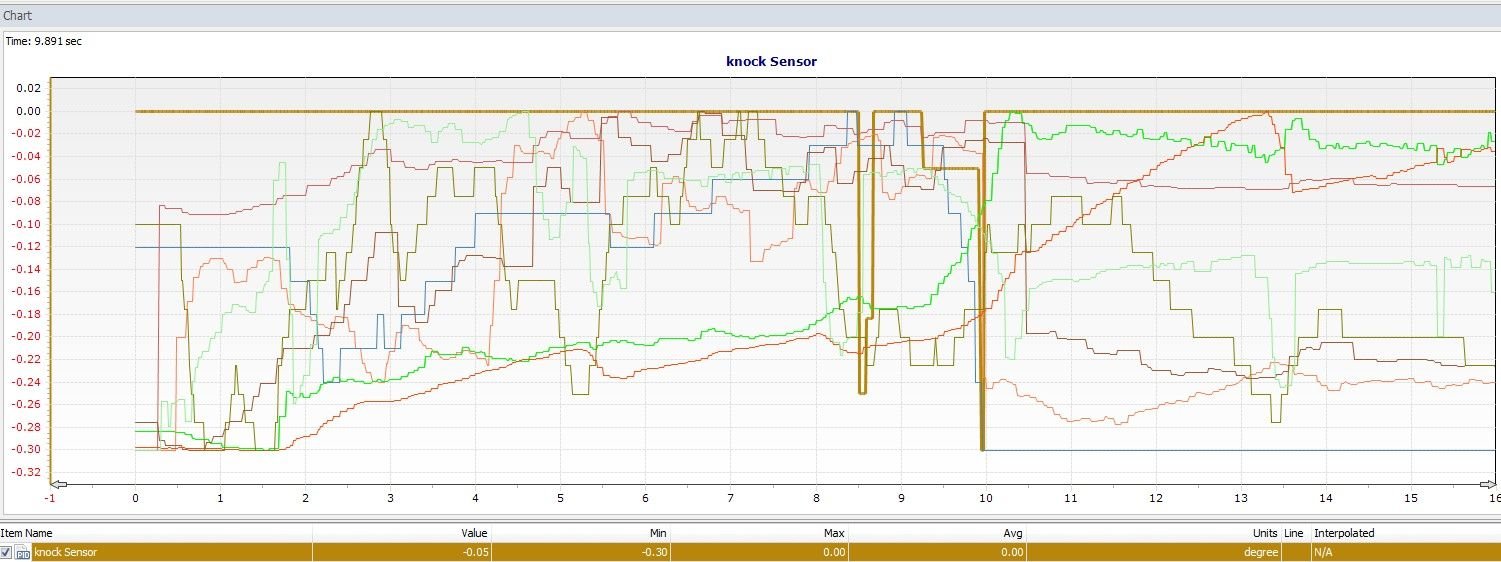Click the 5 second mark on time axis
The image size is (1501, 562).
(x=561, y=497)
